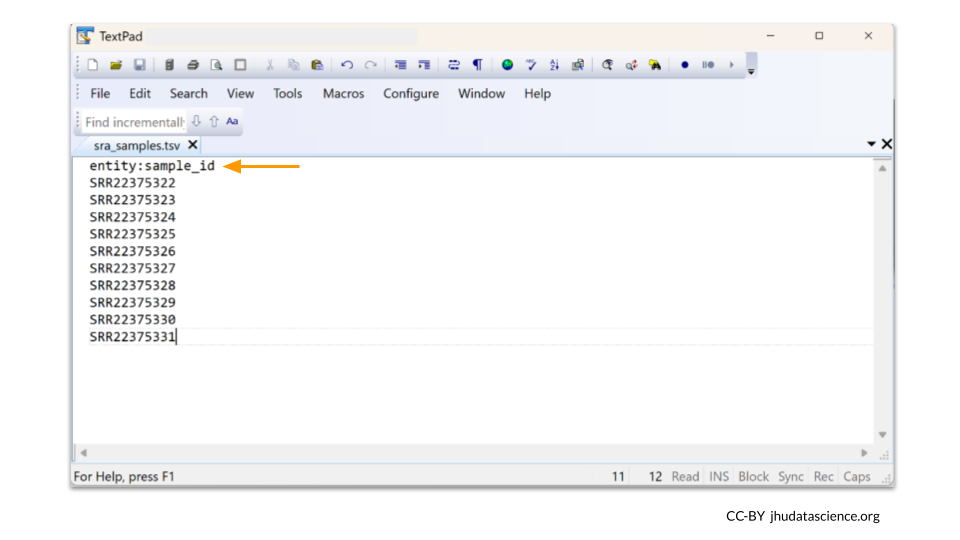The image size is (960, 540).
Task: Open the Macros menu
Action: pos(343,93)
